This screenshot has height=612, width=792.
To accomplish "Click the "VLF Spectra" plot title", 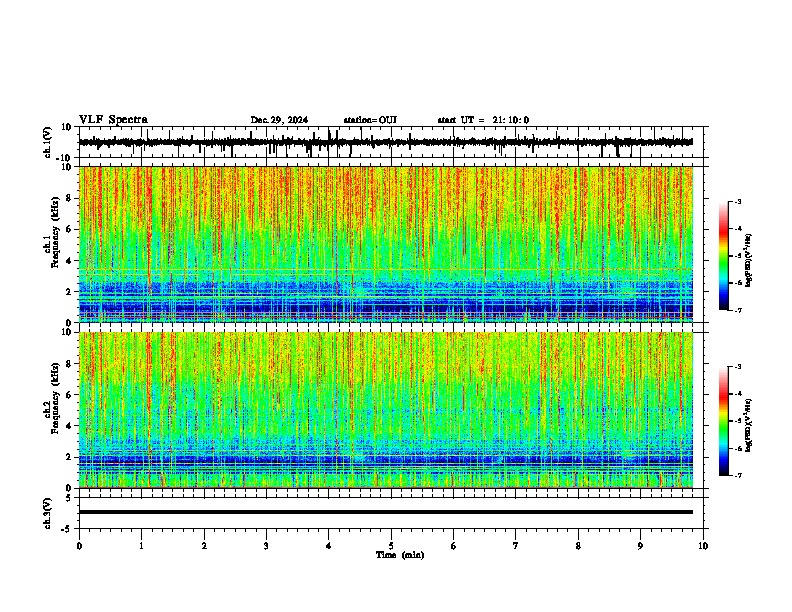I will click(x=113, y=120).
